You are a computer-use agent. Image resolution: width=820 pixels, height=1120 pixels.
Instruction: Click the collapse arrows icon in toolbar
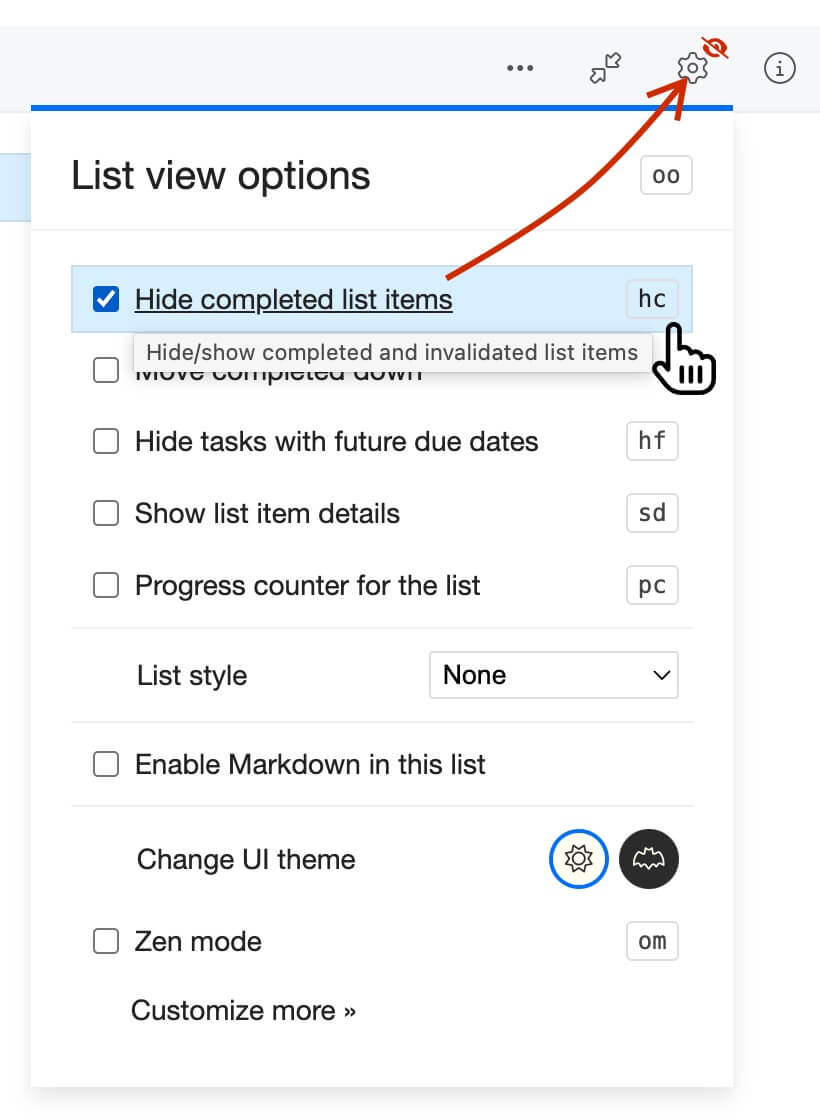(x=605, y=68)
